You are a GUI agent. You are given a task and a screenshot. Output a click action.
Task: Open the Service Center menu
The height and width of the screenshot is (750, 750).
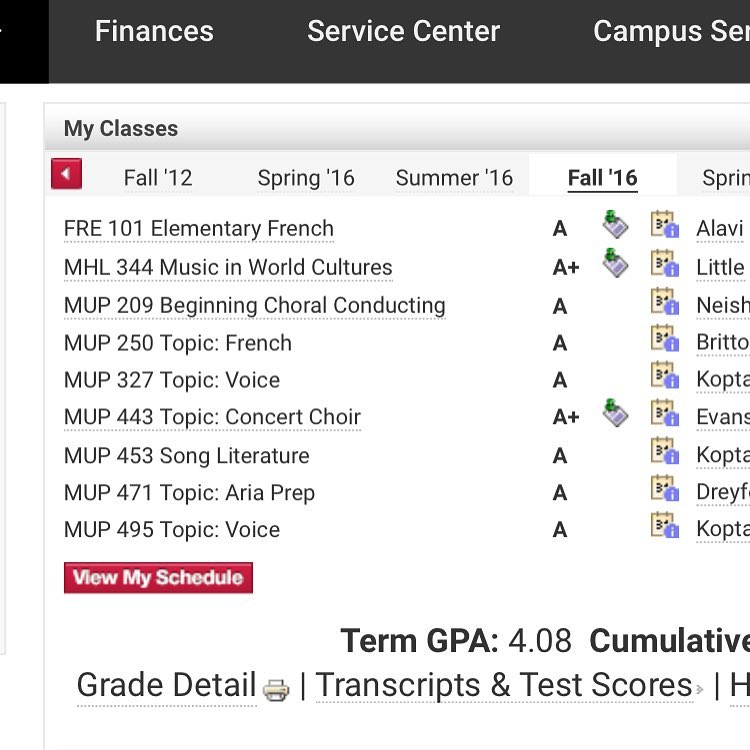pos(403,31)
